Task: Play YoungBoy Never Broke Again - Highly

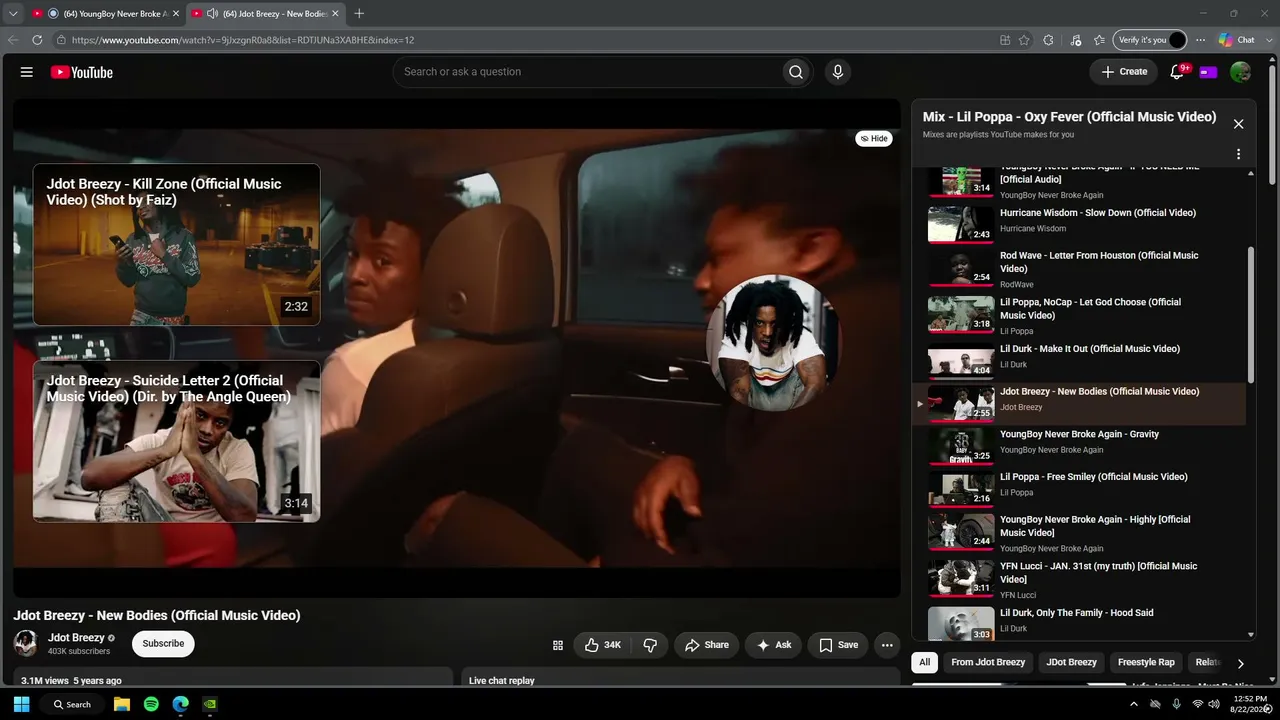Action: point(1078,532)
